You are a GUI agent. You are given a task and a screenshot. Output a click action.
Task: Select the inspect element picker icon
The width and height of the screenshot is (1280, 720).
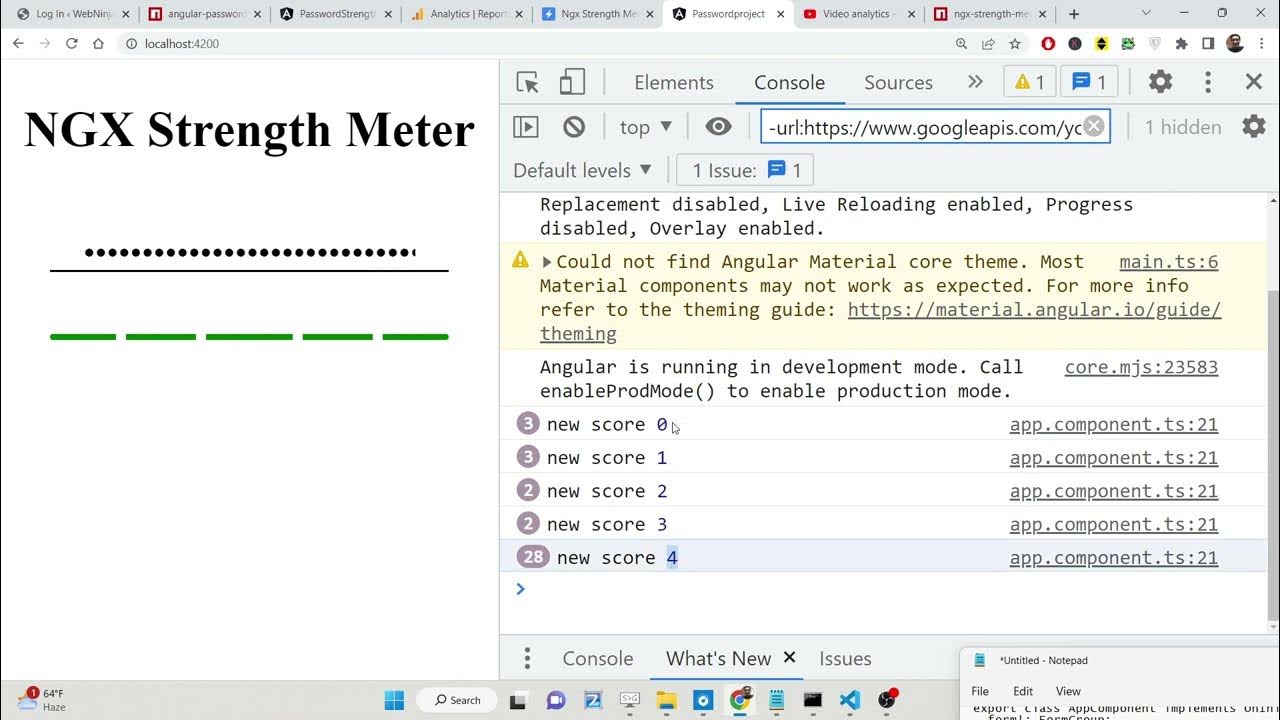(528, 83)
